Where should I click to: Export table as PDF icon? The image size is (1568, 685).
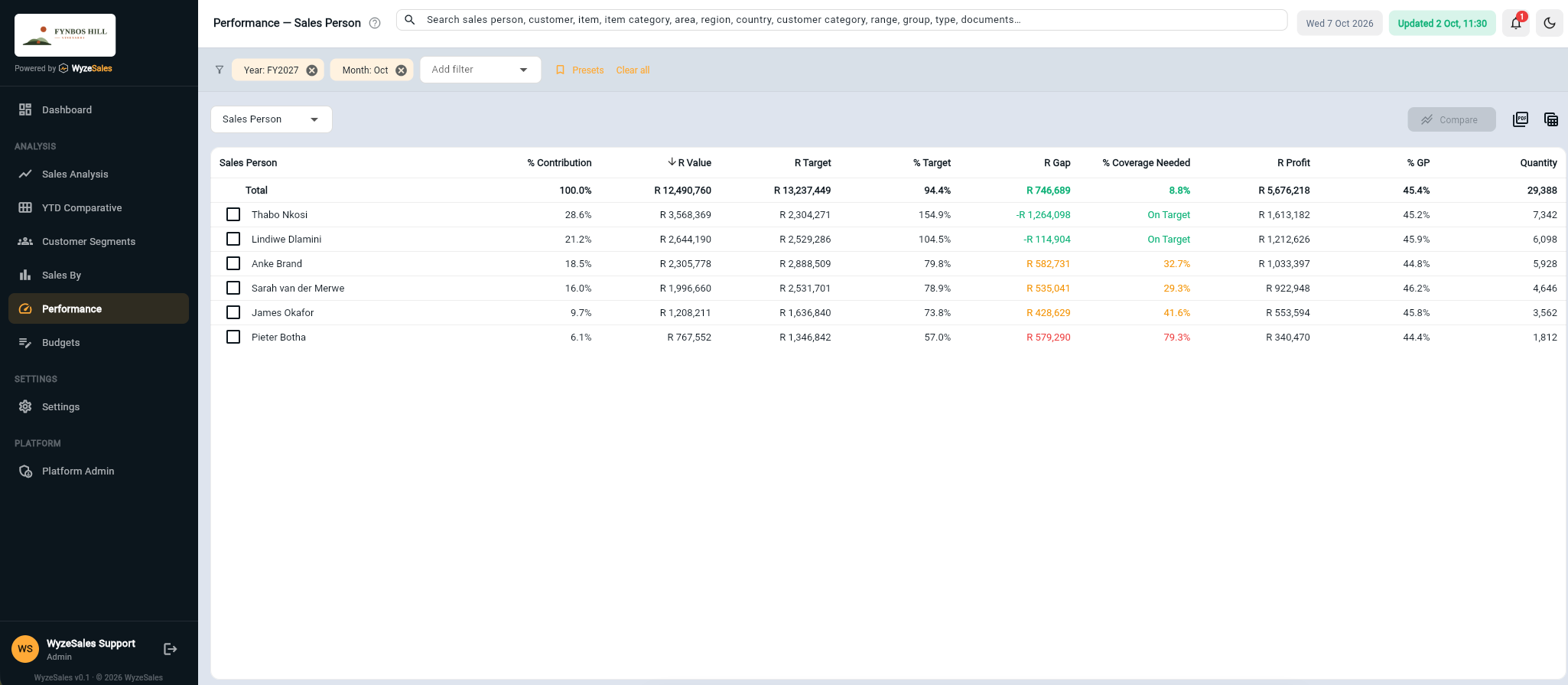pos(1521,119)
